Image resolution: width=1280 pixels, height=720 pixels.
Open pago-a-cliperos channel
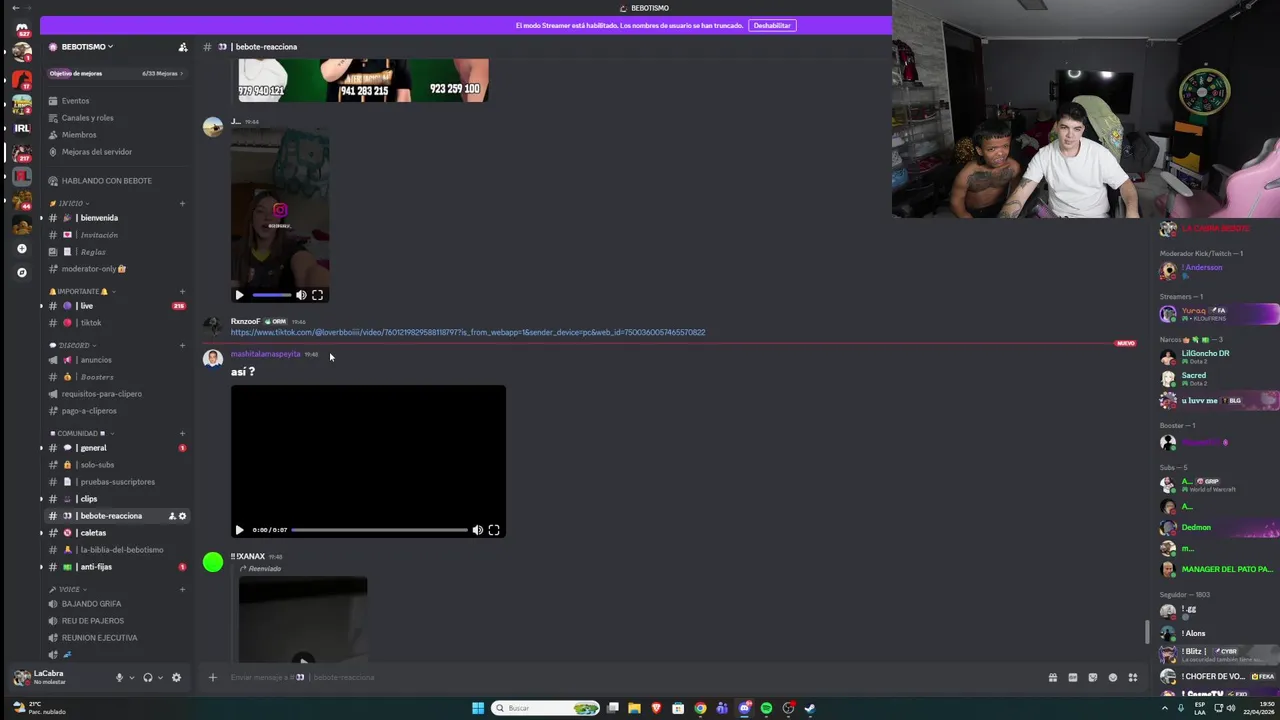pyautogui.click(x=89, y=411)
